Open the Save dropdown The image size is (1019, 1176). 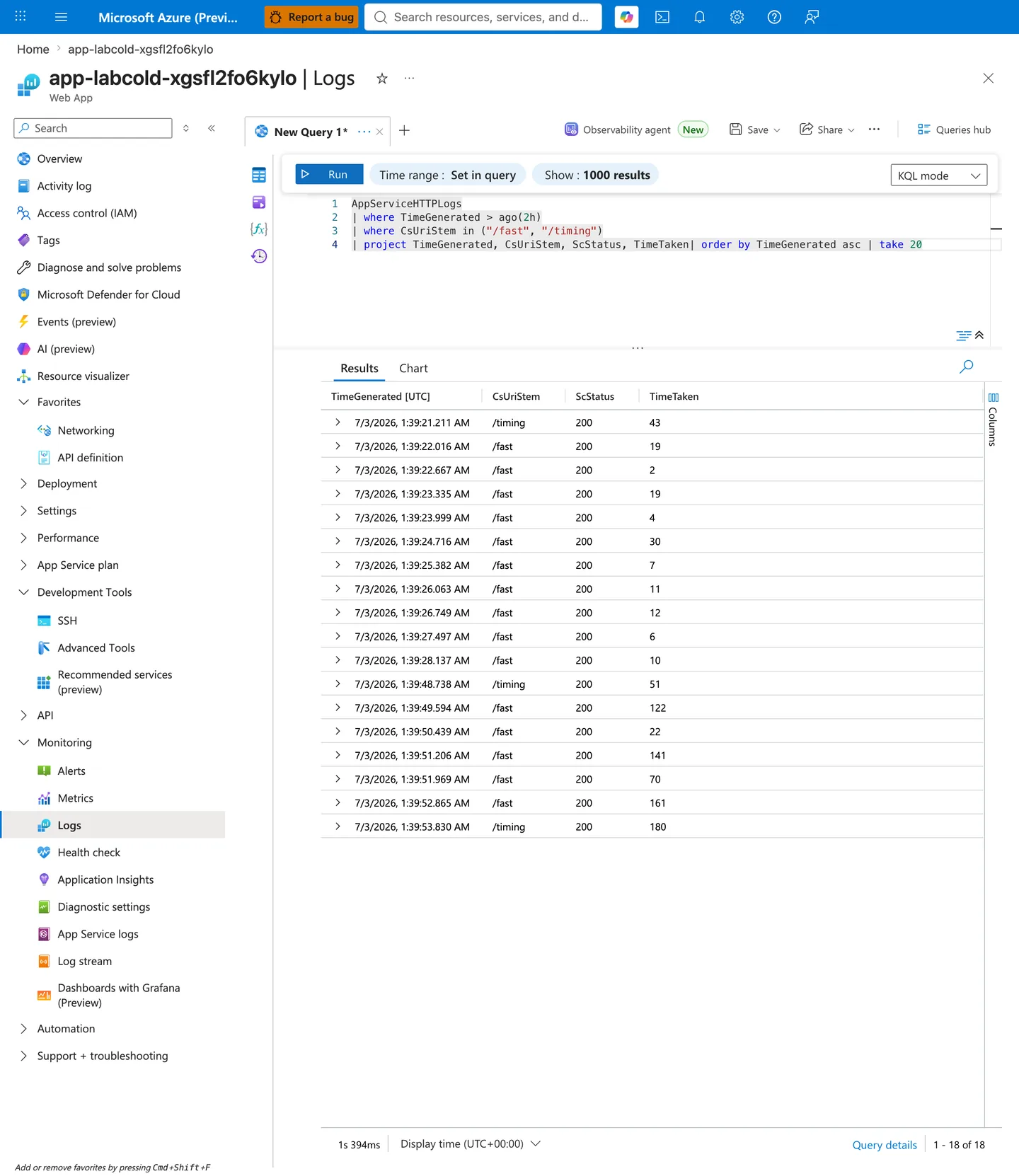click(x=755, y=129)
